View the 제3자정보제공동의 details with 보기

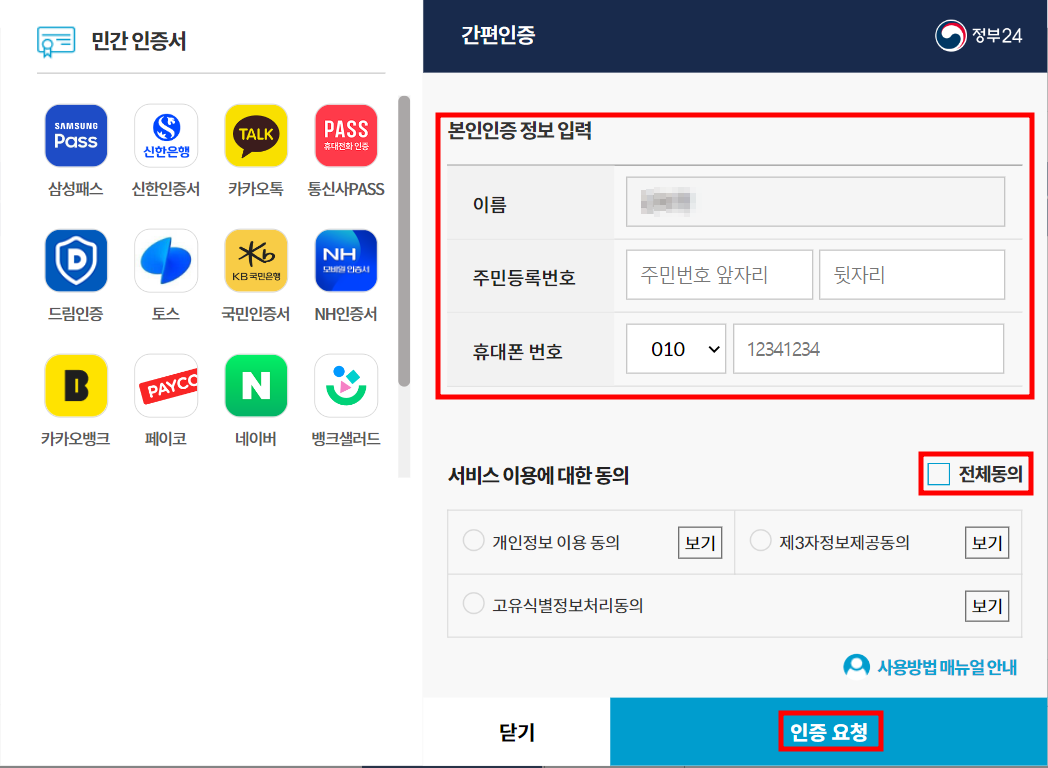(986, 542)
